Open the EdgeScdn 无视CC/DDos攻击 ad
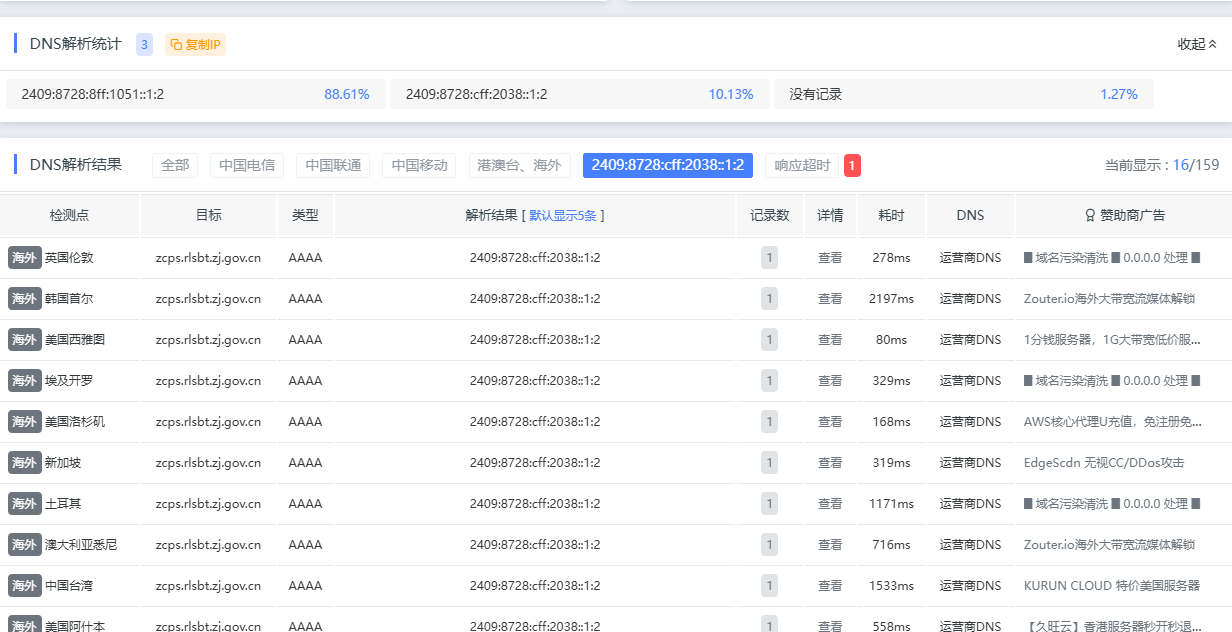The height and width of the screenshot is (632, 1232). tap(1104, 463)
